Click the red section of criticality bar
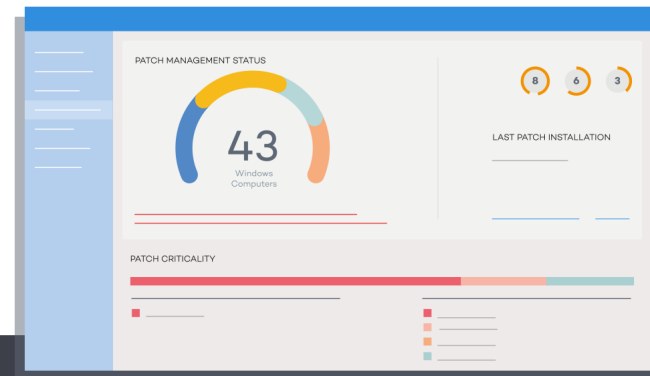Viewport: 650px width, 376px height. tap(296, 281)
